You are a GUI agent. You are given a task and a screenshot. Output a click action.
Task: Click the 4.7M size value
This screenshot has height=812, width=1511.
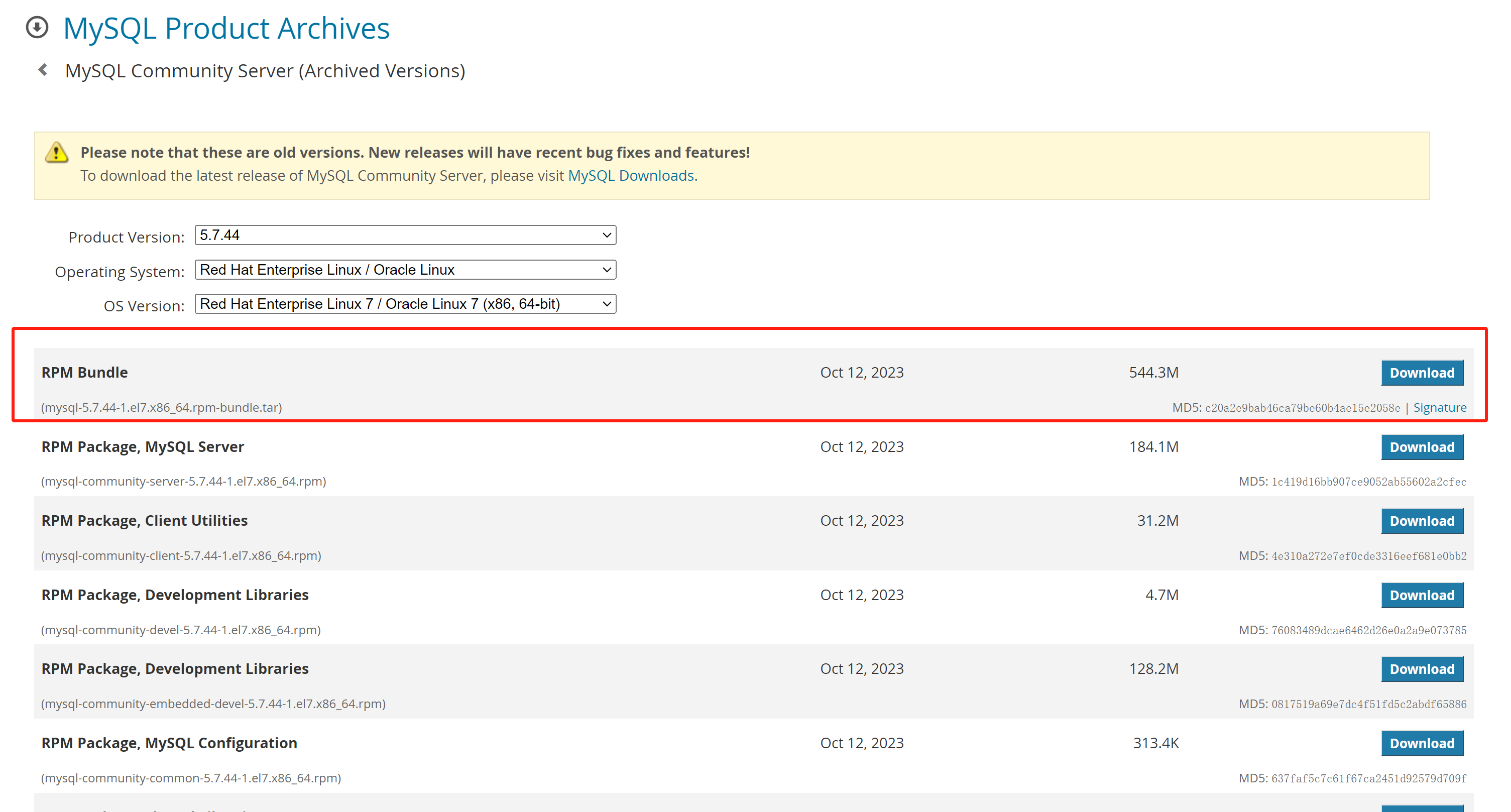click(1161, 595)
